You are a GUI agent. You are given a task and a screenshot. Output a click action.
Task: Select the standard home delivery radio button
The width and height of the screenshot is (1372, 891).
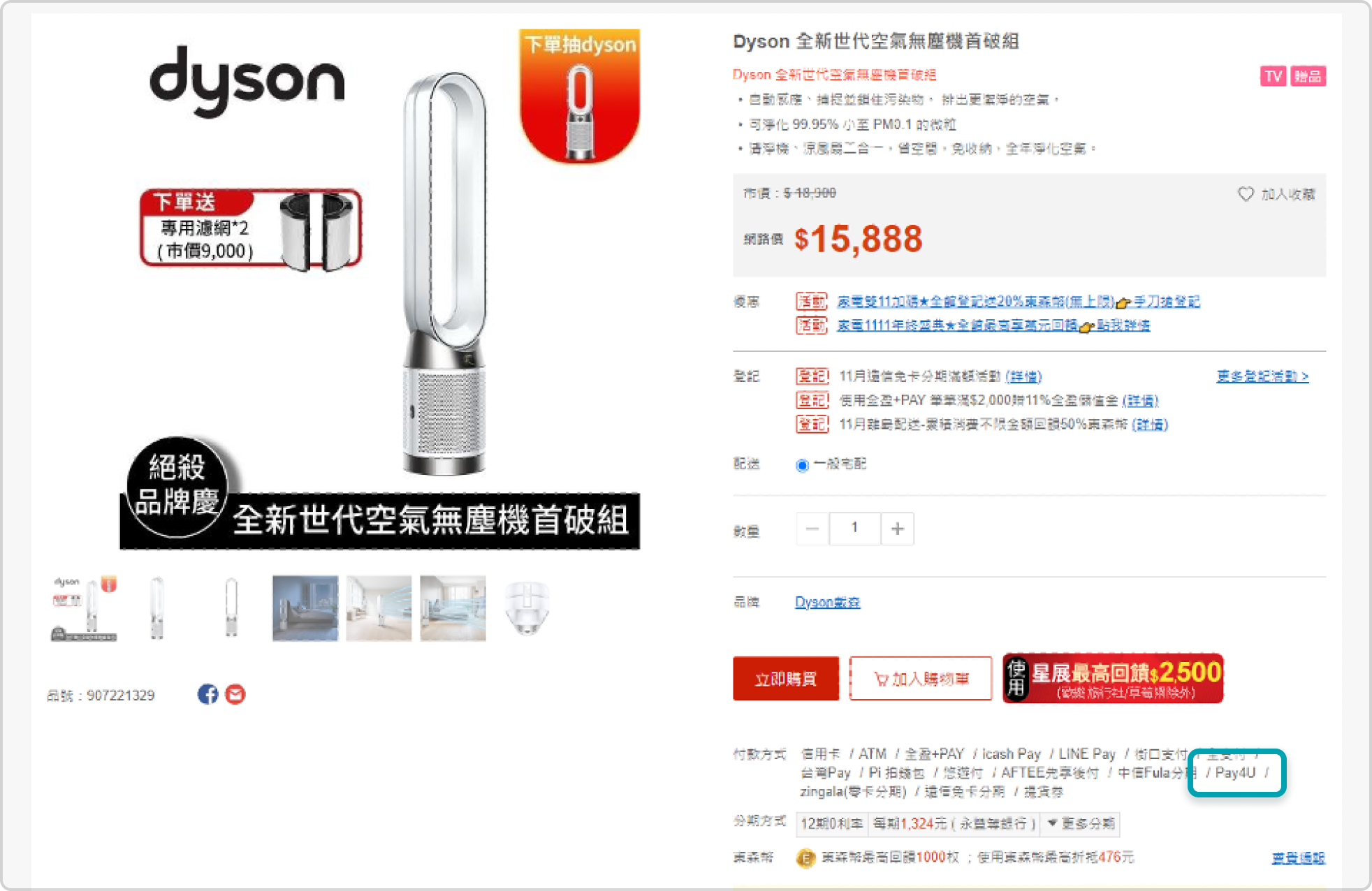point(802,465)
